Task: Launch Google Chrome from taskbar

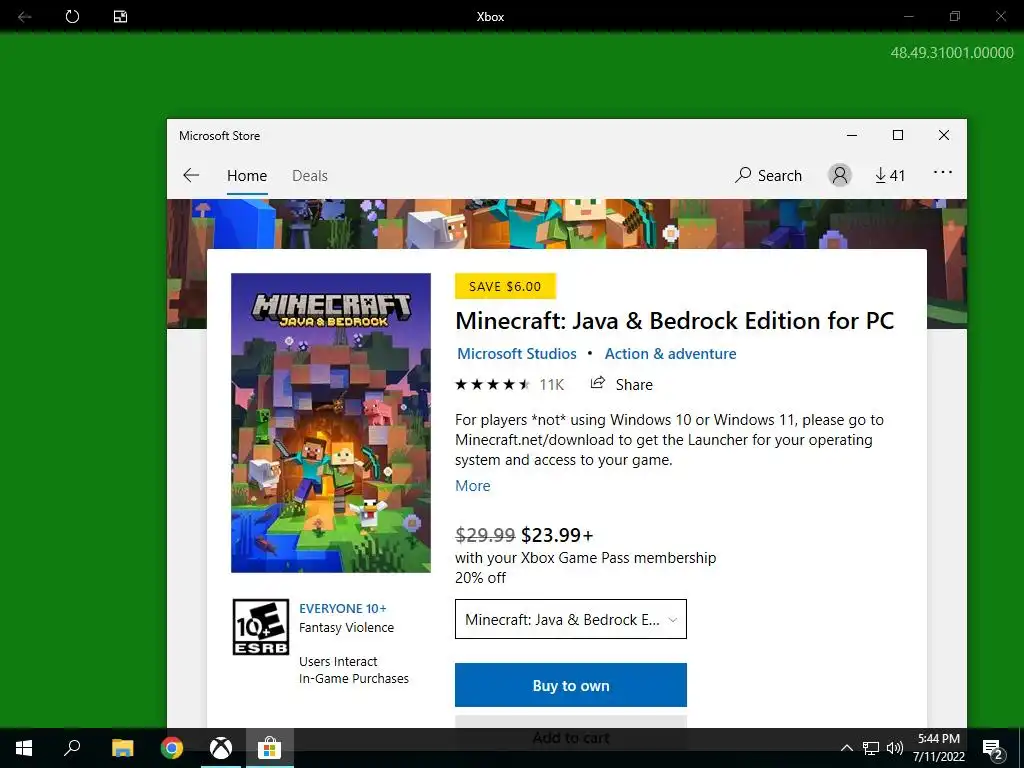Action: (x=172, y=748)
